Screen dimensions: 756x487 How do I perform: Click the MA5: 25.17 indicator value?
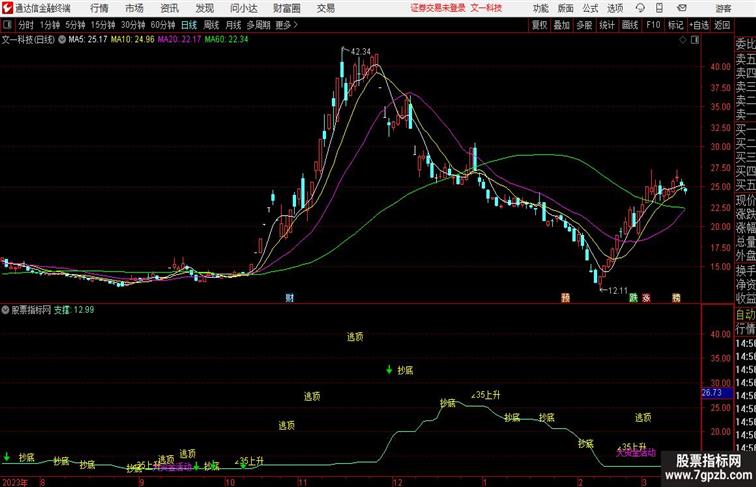coord(88,40)
